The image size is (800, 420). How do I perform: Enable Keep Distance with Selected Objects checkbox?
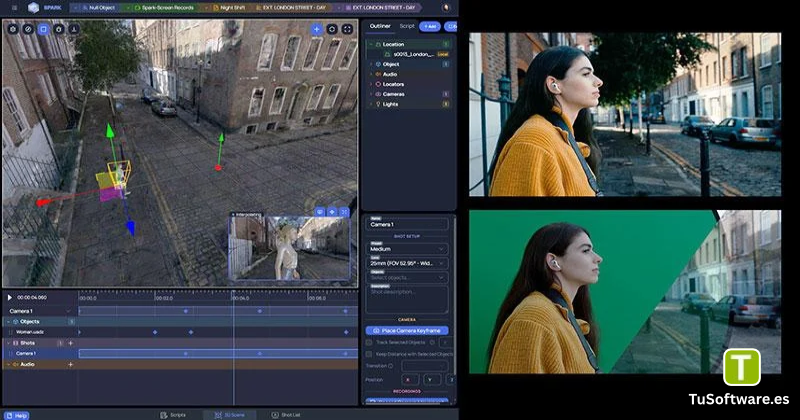pyautogui.click(x=369, y=354)
